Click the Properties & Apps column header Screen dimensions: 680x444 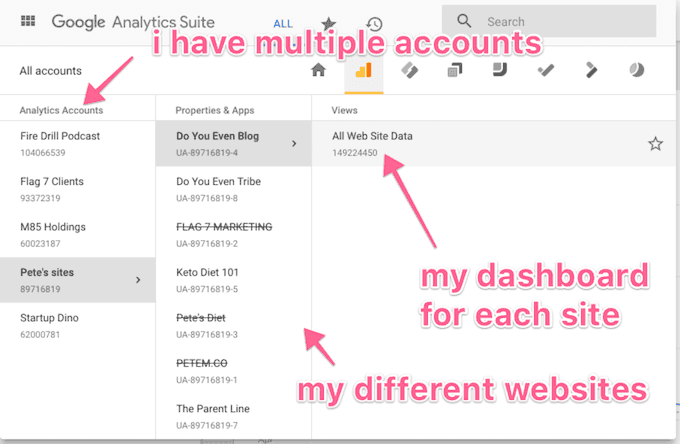[x=215, y=110]
